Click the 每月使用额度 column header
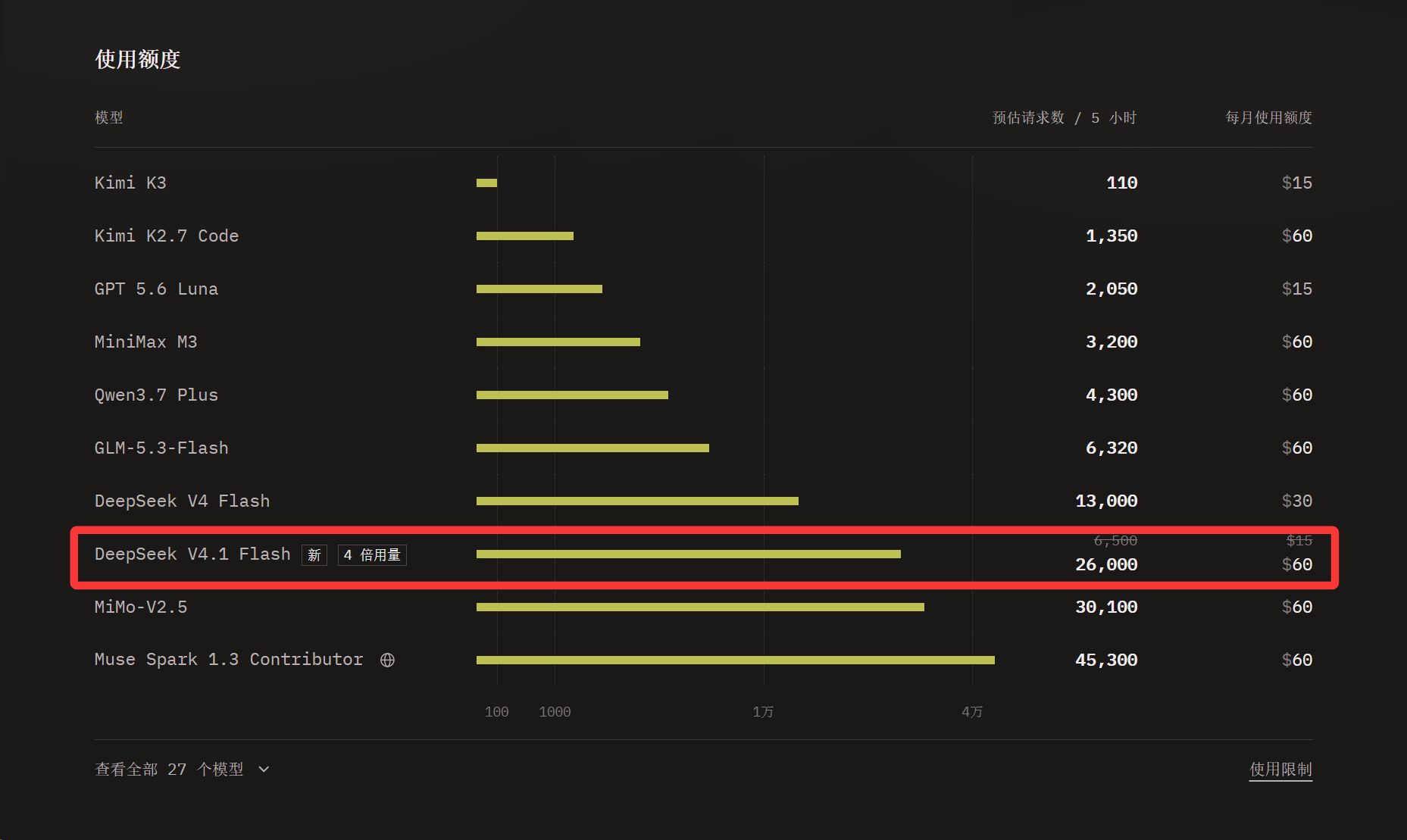This screenshot has width=1407, height=840. pyautogui.click(x=1269, y=118)
